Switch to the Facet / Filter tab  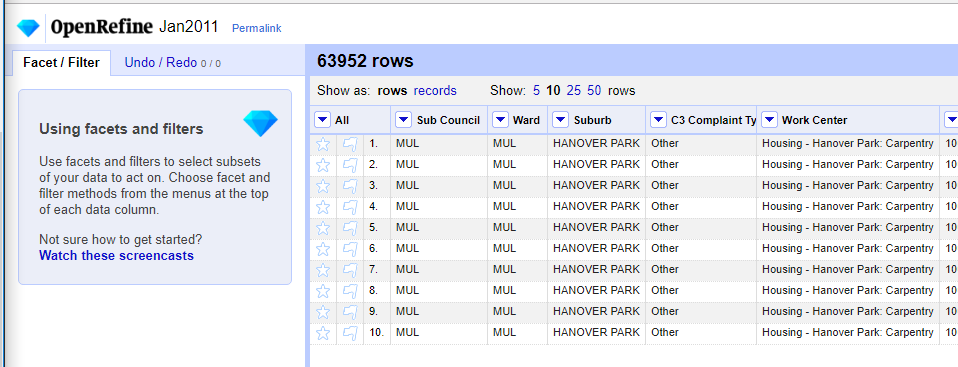(x=61, y=62)
